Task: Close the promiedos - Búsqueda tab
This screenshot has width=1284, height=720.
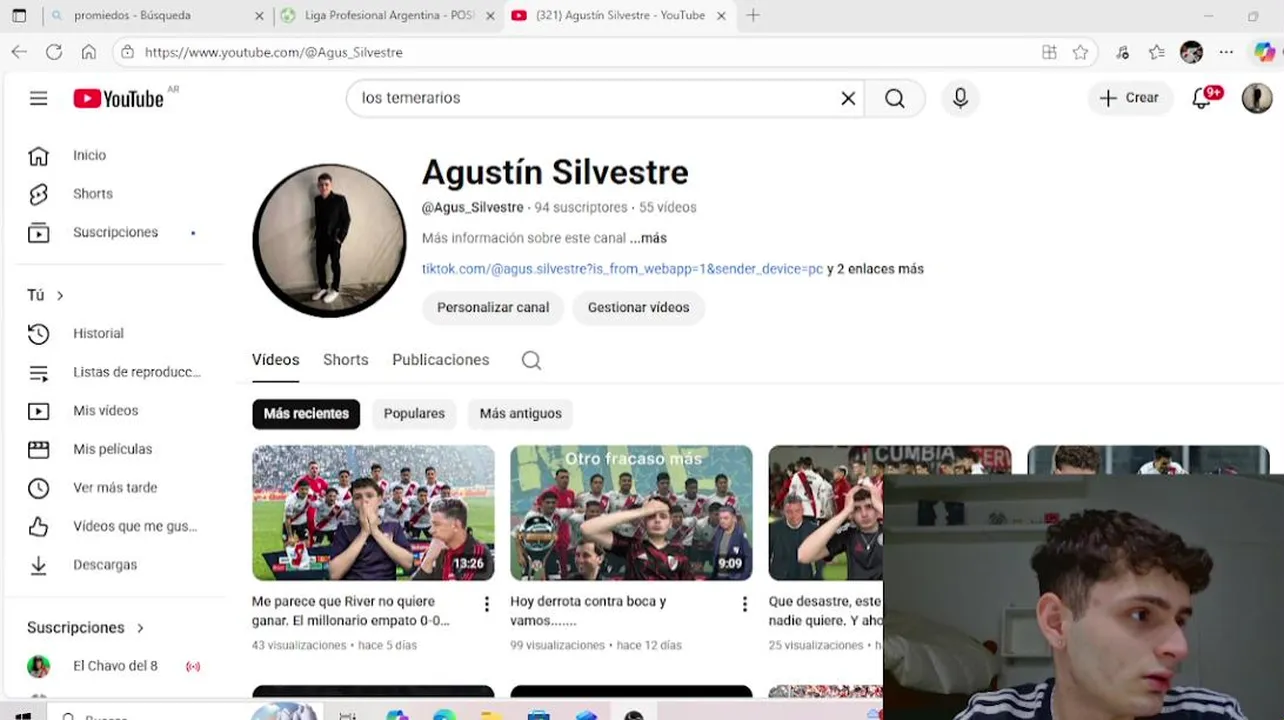Action: [260, 16]
